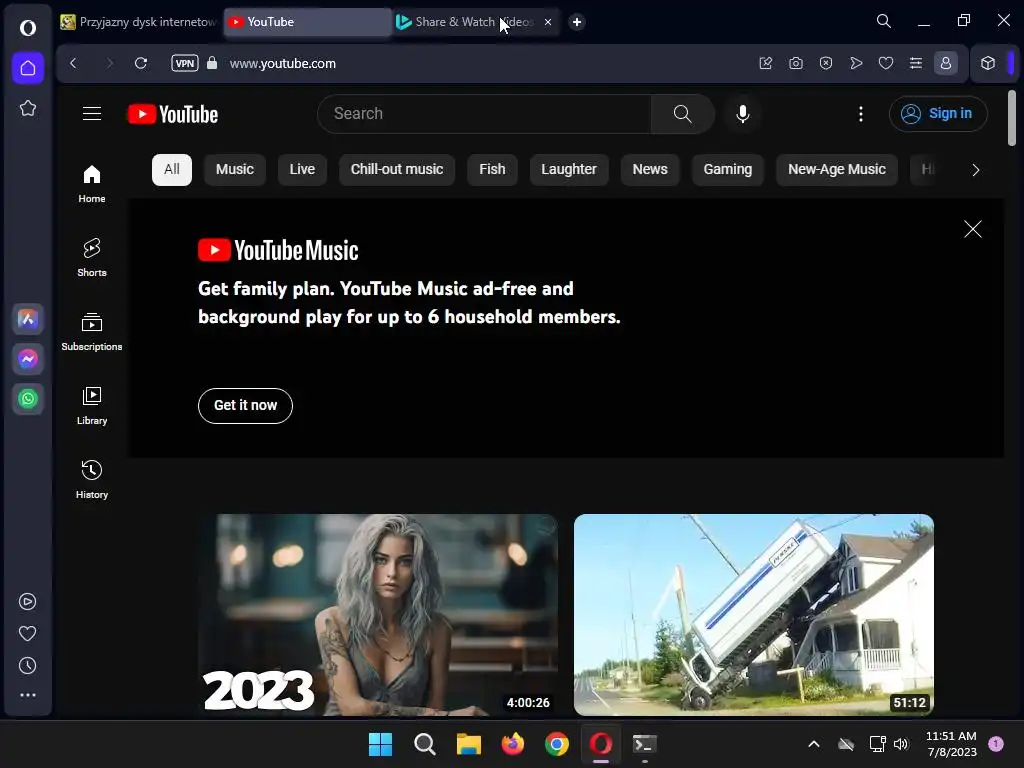Open sidebar setup three dots
This screenshot has height=768, width=1024.
(x=27, y=695)
